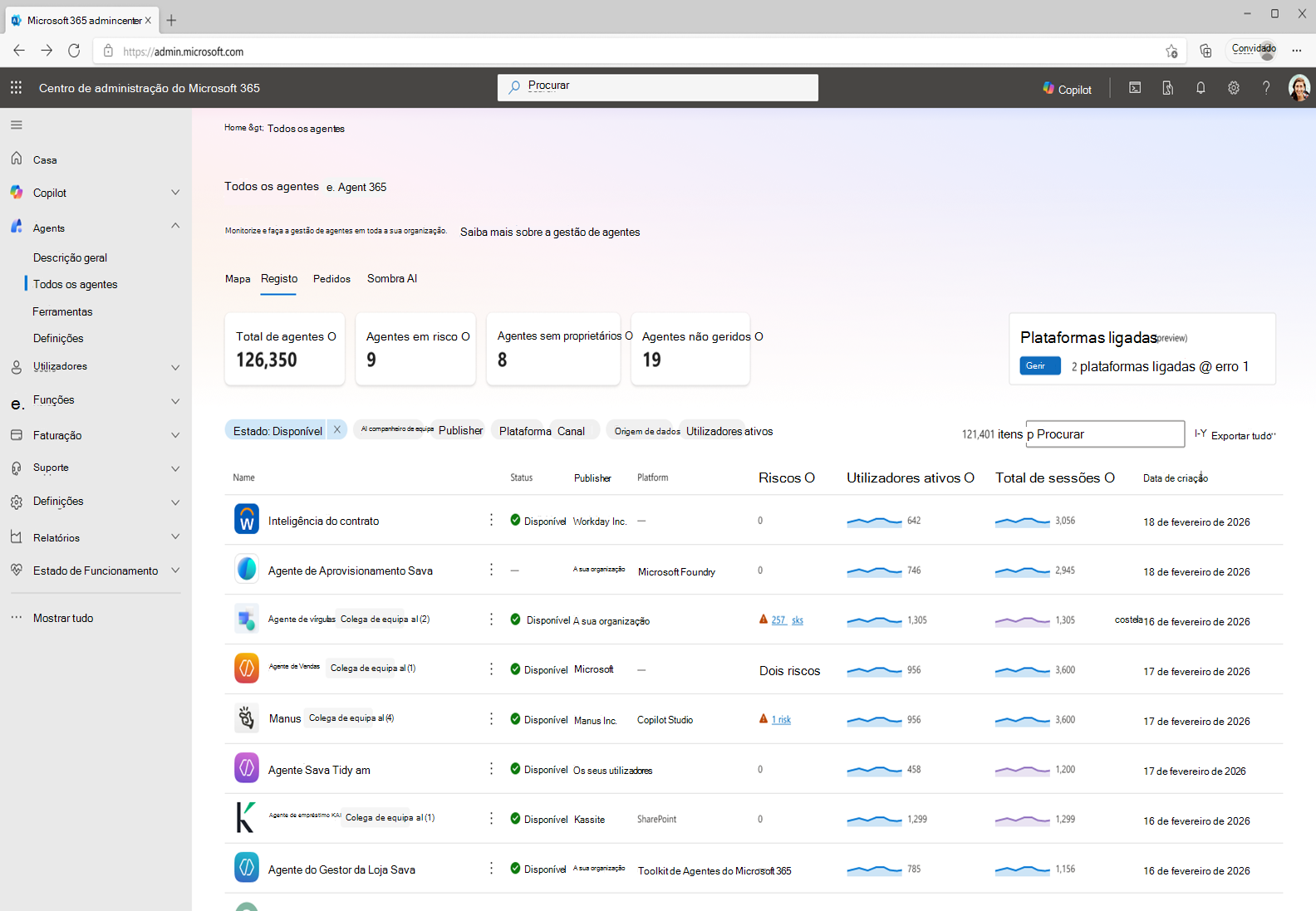Open Descrição geral under Agents
This screenshot has width=1316, height=911.
click(x=70, y=257)
